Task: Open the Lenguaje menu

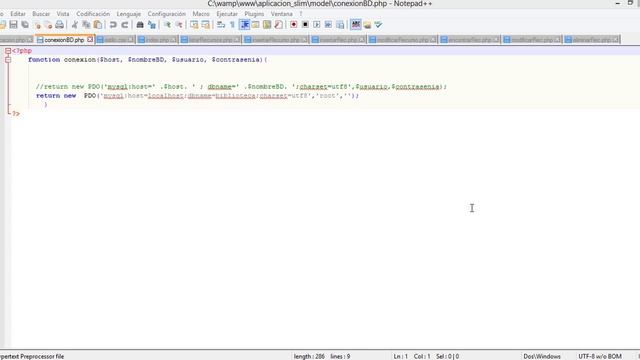Action: tap(129, 14)
